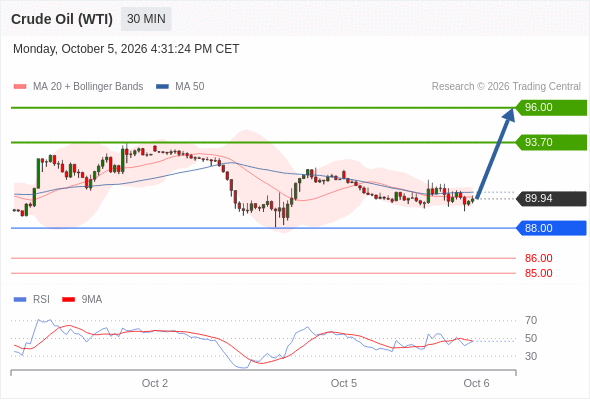Click the black 89.94 current price tag
Viewport: 590px width, 400px height.
551,199
